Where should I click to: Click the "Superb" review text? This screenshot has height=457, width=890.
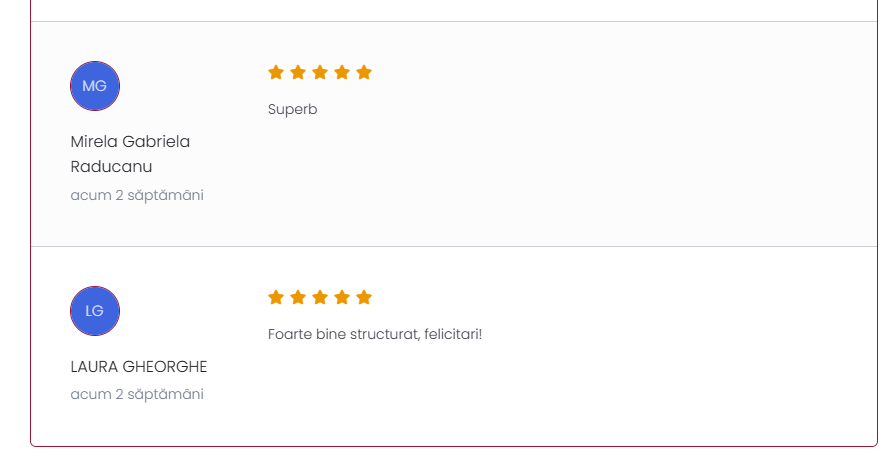pyautogui.click(x=292, y=109)
